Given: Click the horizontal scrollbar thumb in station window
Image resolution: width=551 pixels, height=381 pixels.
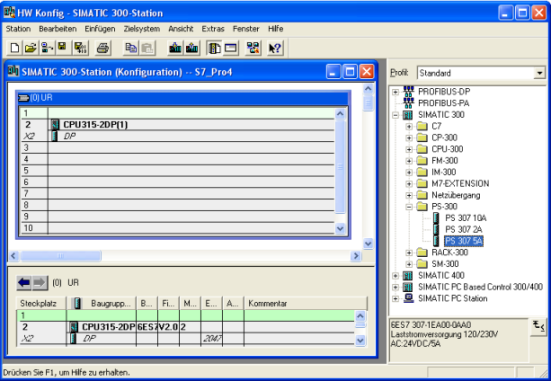Looking at the screenshot, I should (x=61, y=256).
